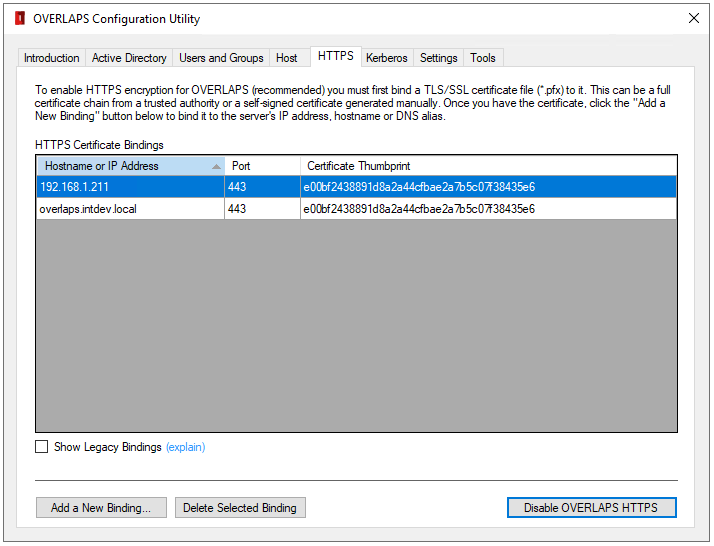Viewport: 714px width, 546px height.
Task: Select the HTTPS tab
Action: 336,56
